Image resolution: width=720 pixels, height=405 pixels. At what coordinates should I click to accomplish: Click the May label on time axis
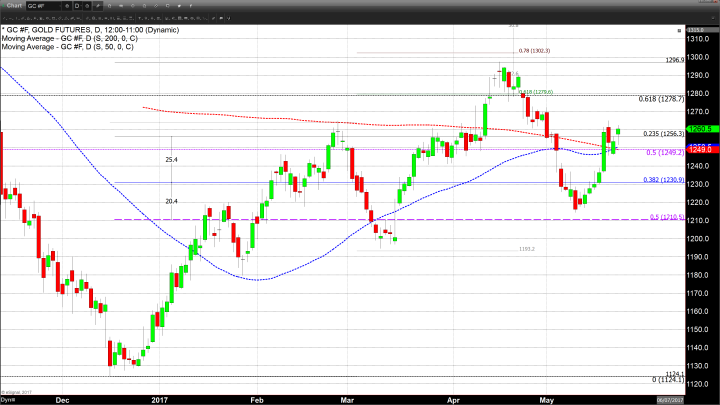click(546, 400)
